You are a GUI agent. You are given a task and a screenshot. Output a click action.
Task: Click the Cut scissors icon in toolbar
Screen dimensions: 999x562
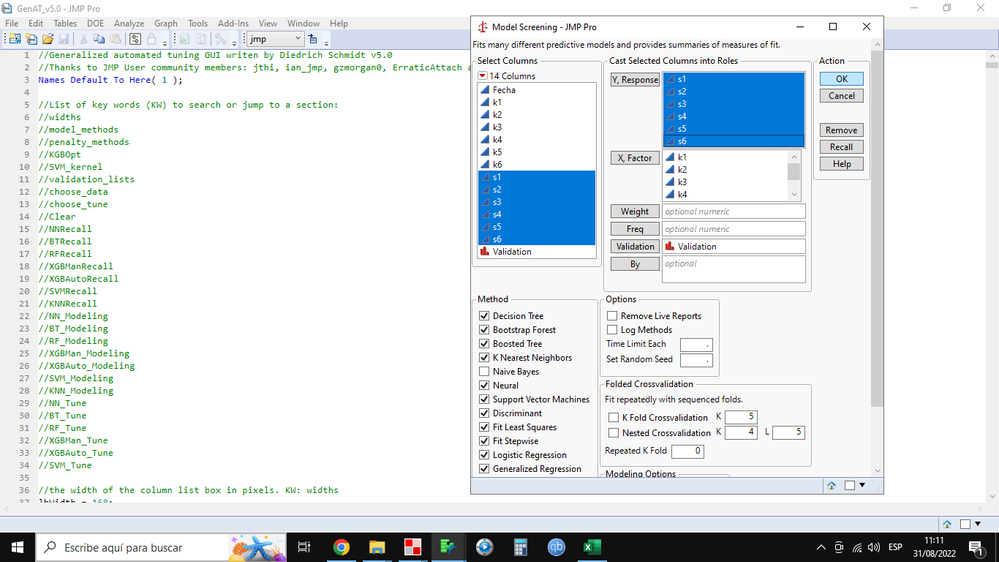click(x=84, y=39)
